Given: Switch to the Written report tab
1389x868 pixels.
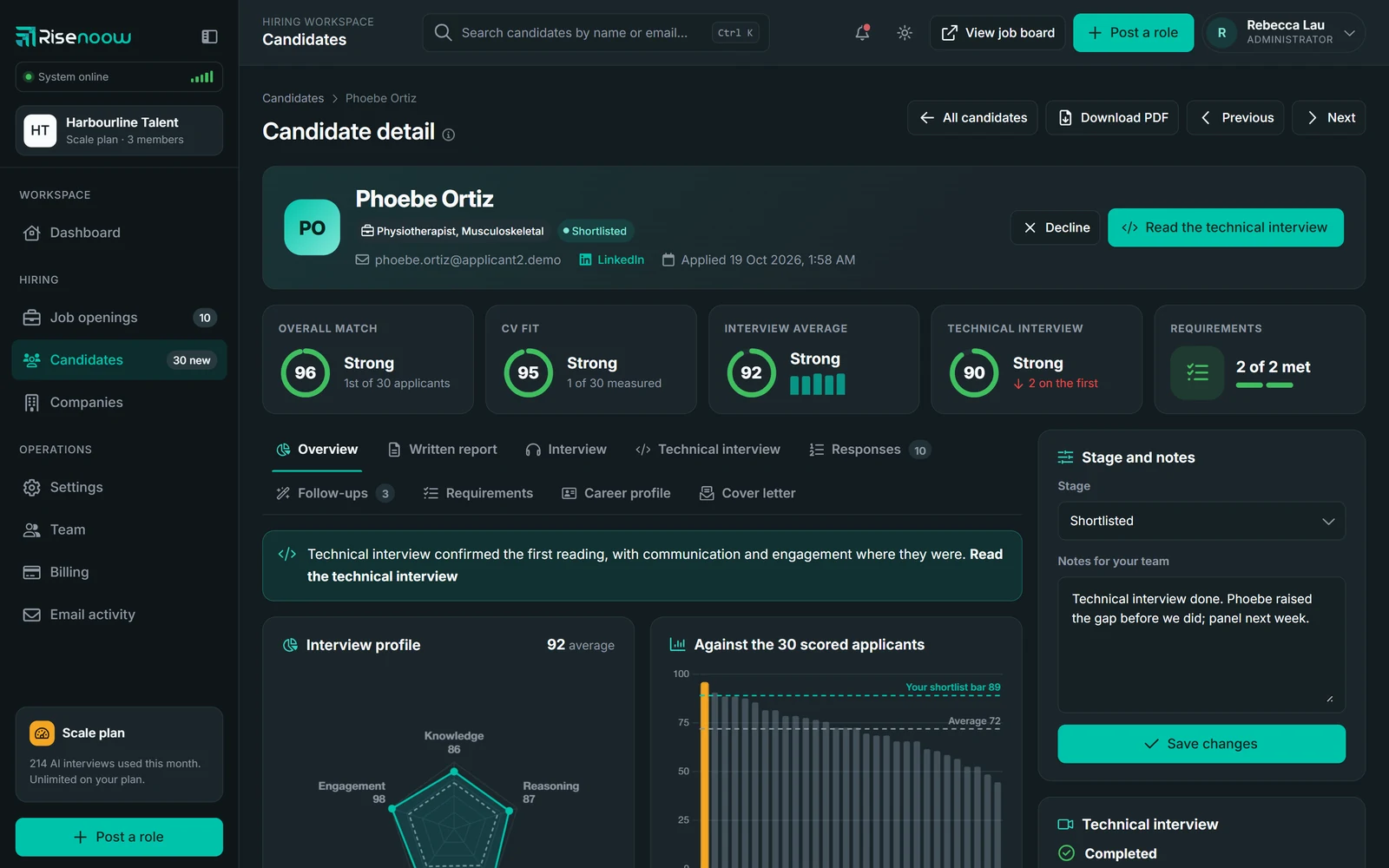Looking at the screenshot, I should click(443, 450).
